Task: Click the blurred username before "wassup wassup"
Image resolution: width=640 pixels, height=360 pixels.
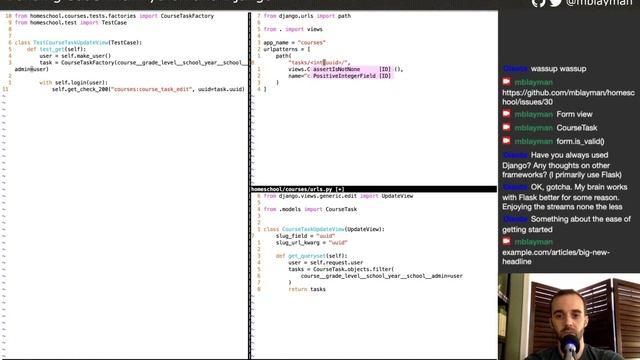Action: click(515, 69)
